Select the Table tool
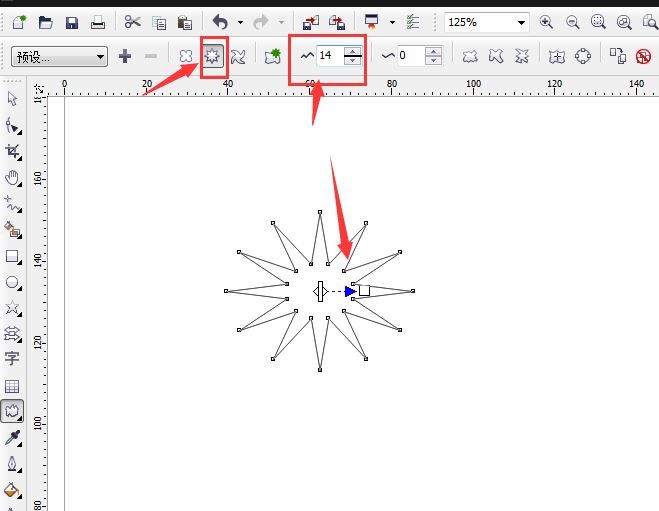 point(12,385)
